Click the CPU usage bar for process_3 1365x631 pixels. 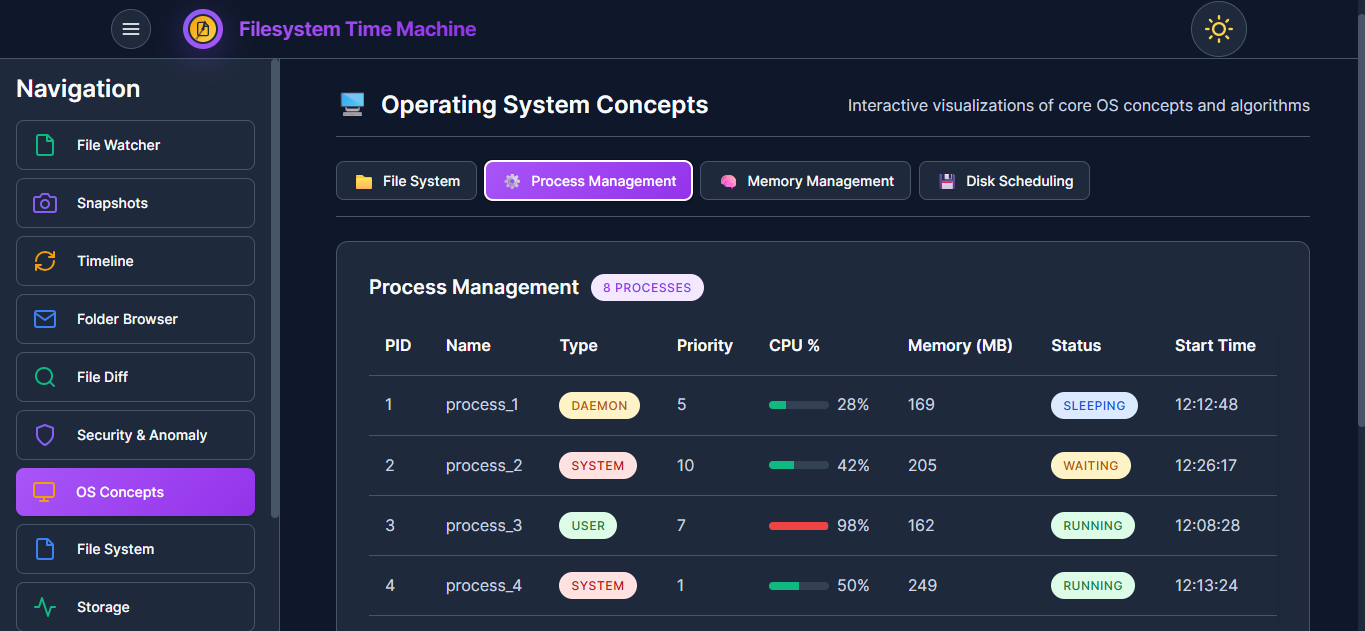coord(798,525)
